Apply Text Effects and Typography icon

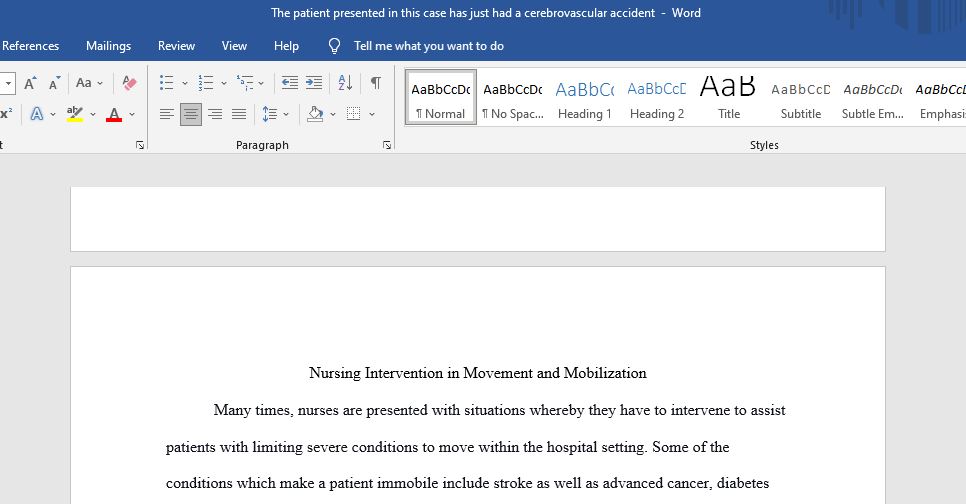pyautogui.click(x=37, y=114)
